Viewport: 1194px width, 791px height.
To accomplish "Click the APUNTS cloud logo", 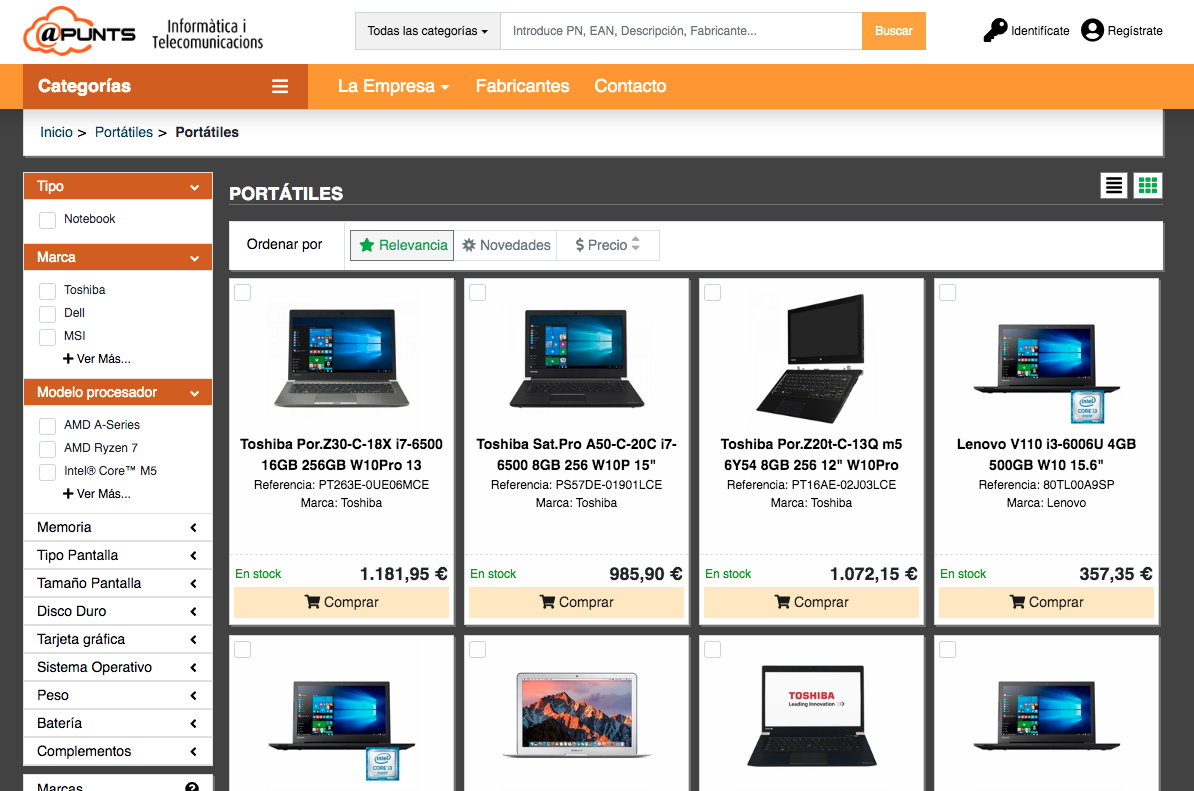I will click(x=79, y=31).
